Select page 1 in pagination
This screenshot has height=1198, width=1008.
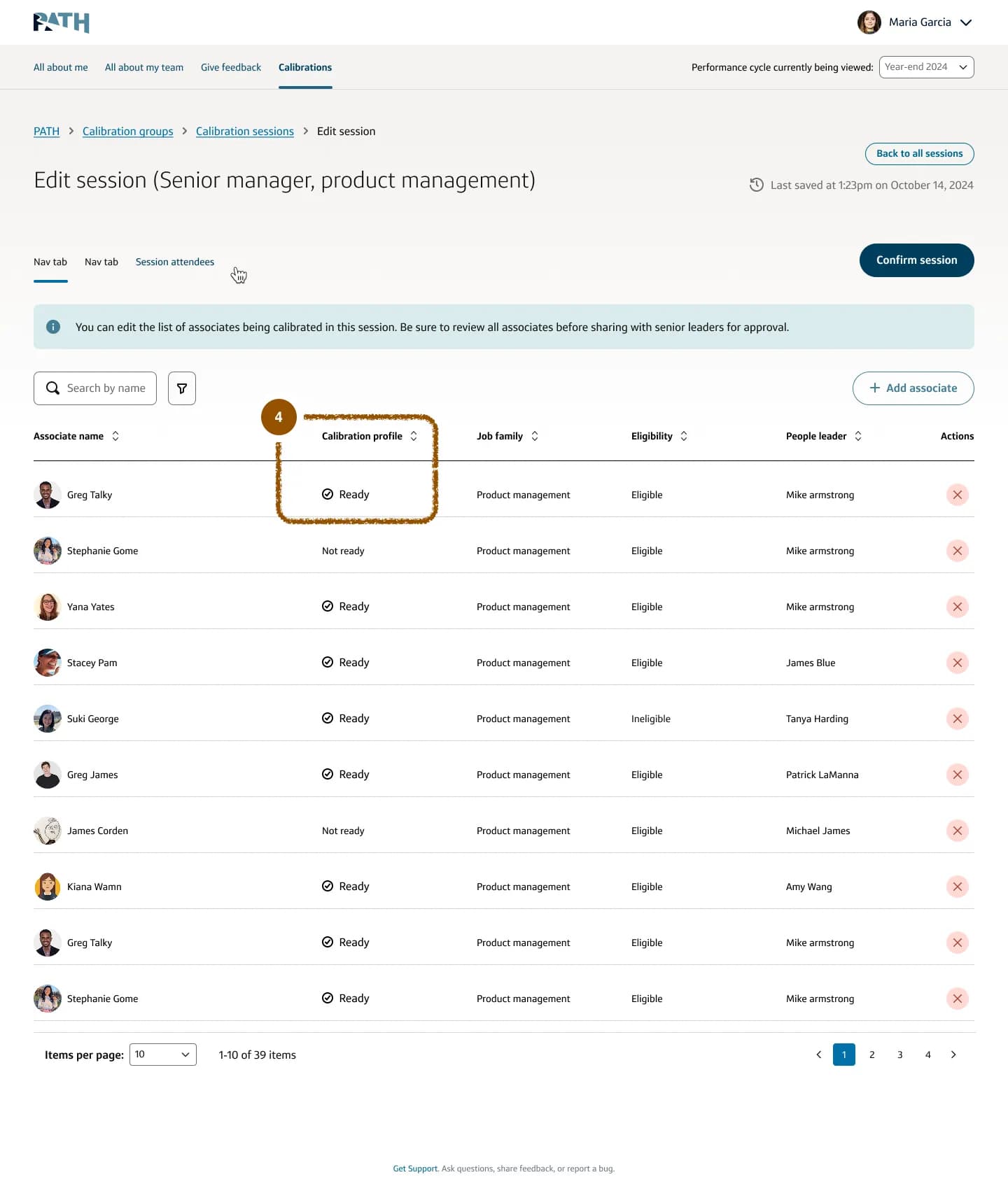844,1055
